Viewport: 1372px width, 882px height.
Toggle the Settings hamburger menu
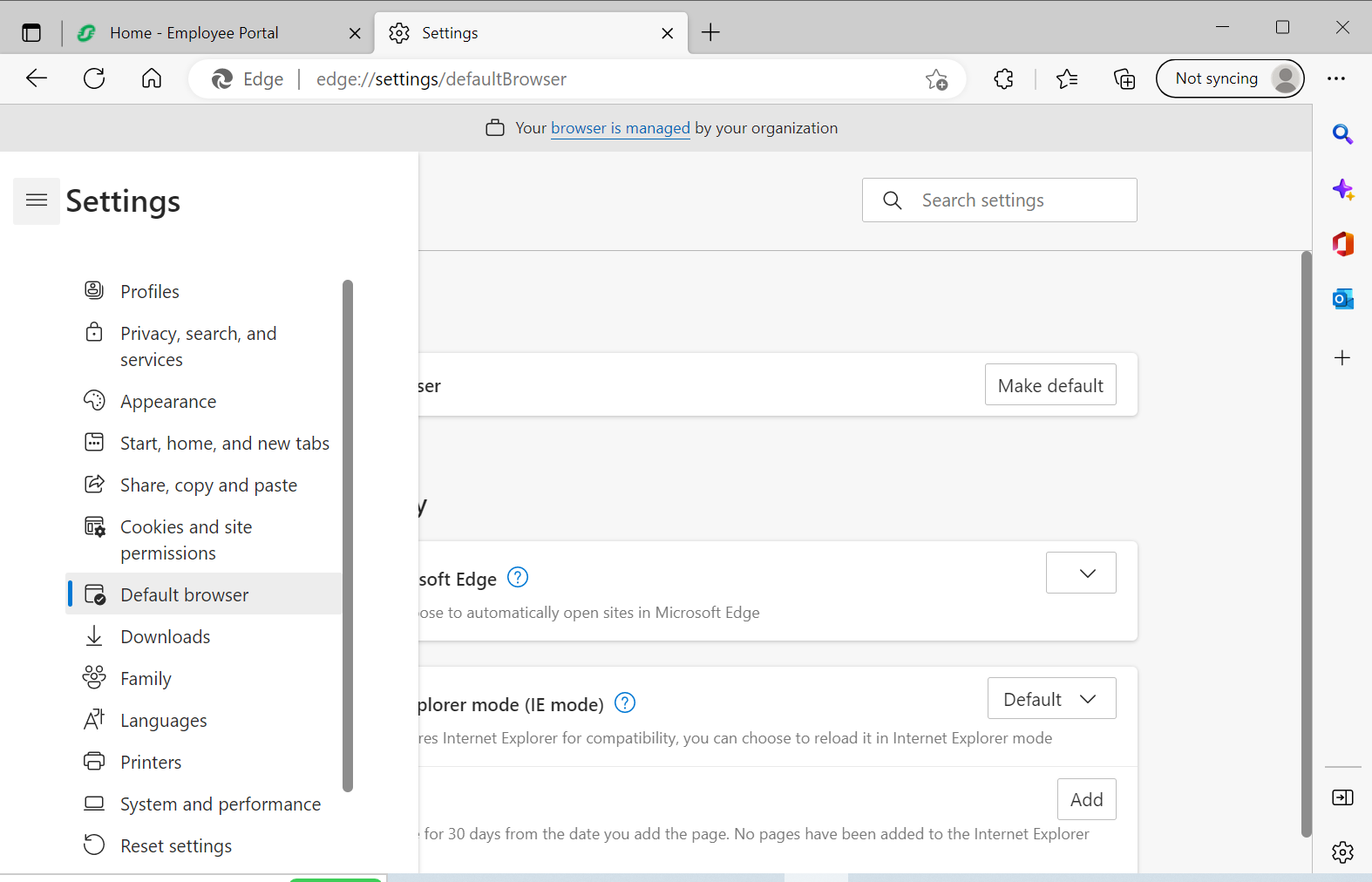click(37, 201)
